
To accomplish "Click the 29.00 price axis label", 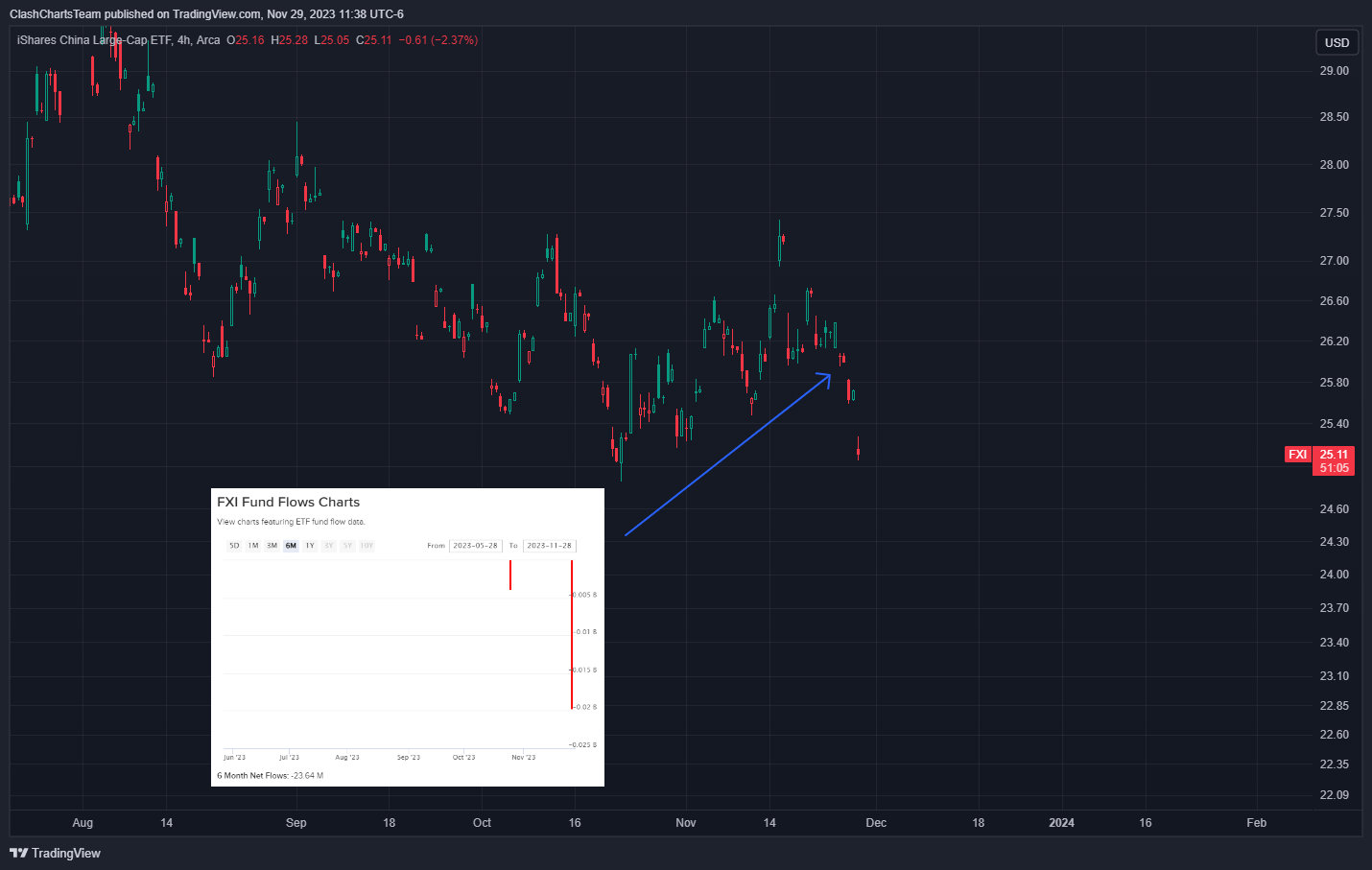I will pyautogui.click(x=1334, y=71).
